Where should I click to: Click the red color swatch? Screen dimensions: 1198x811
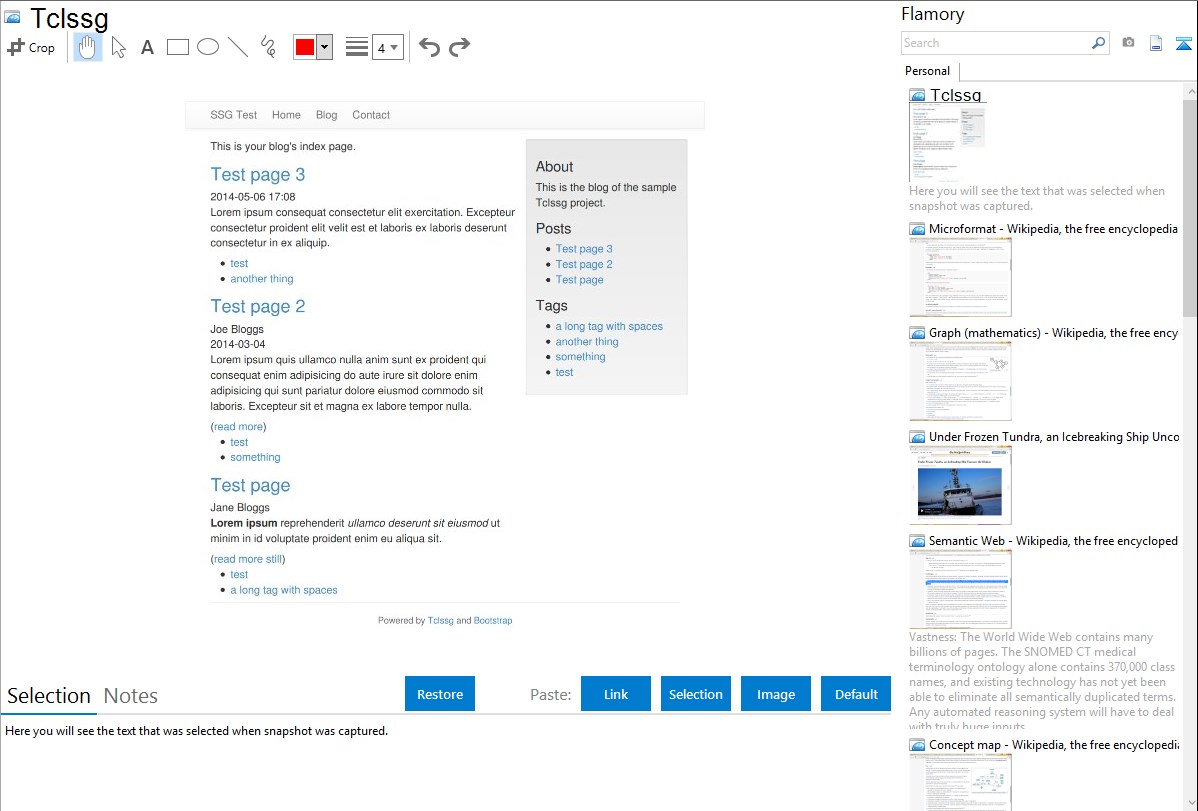pos(304,47)
